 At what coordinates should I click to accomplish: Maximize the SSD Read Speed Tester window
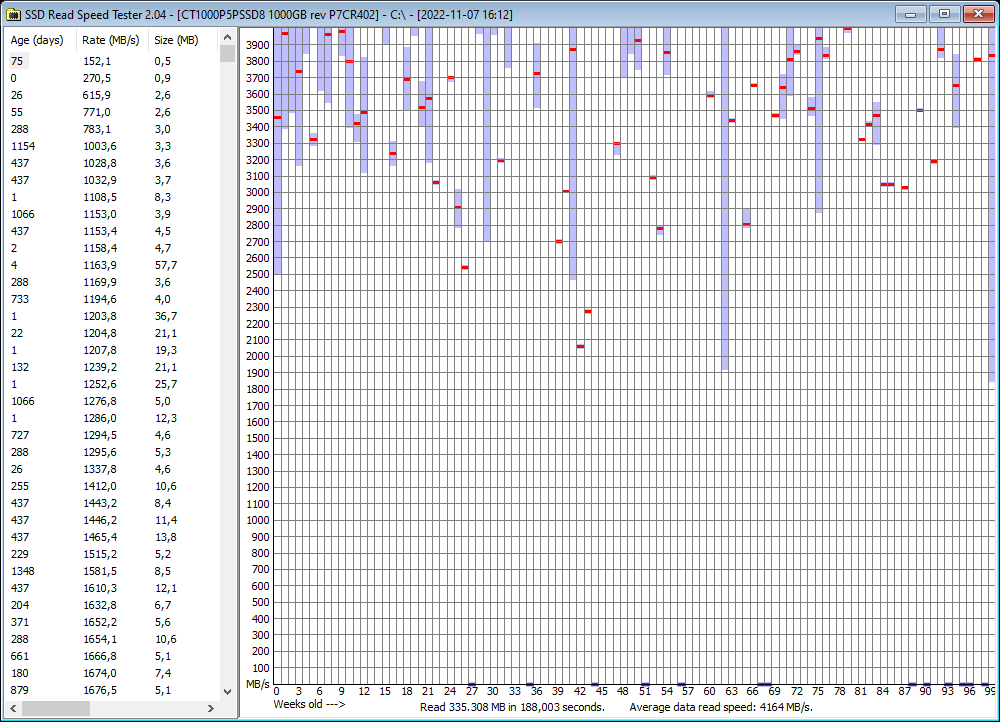(945, 14)
